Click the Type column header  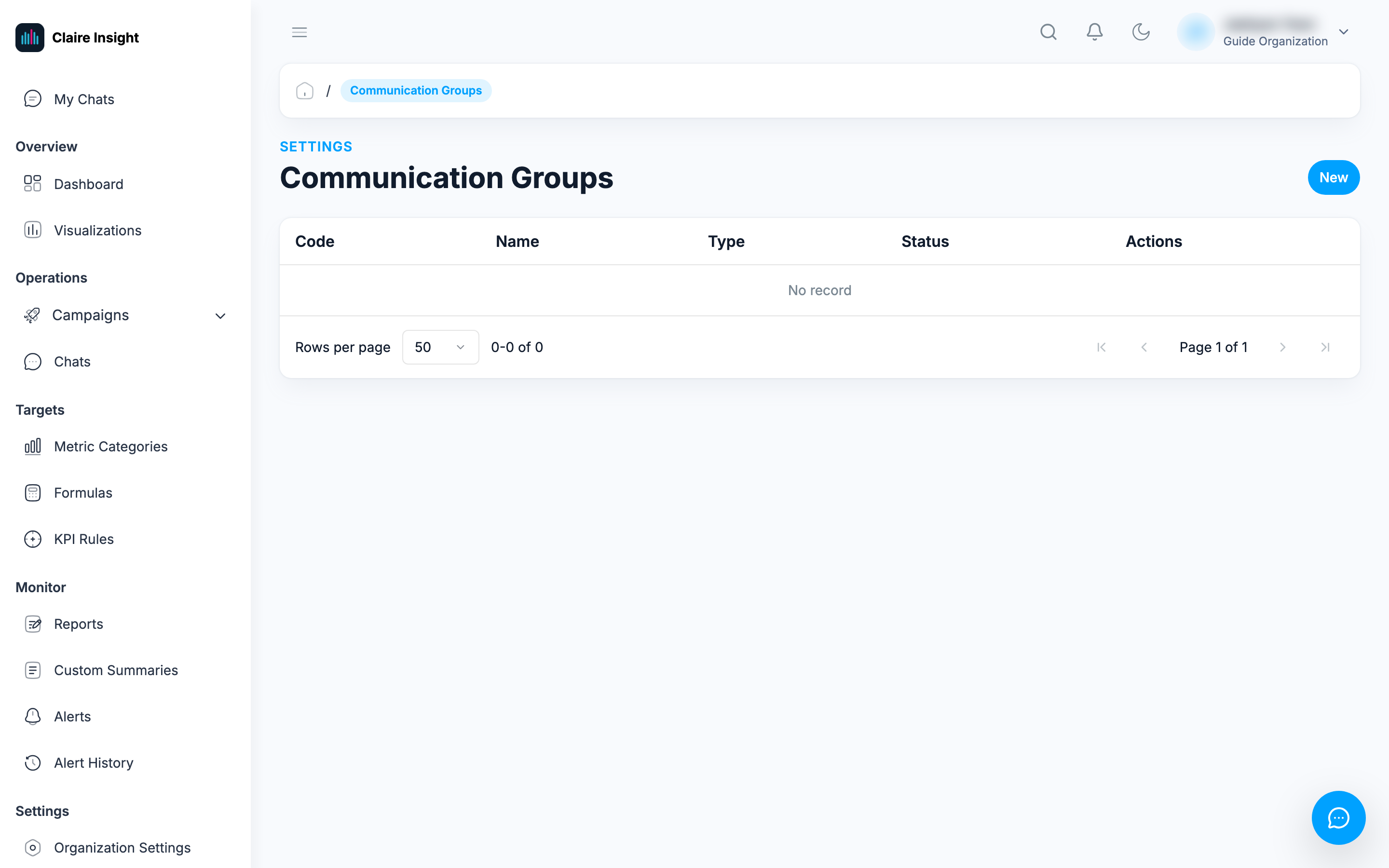(726, 242)
